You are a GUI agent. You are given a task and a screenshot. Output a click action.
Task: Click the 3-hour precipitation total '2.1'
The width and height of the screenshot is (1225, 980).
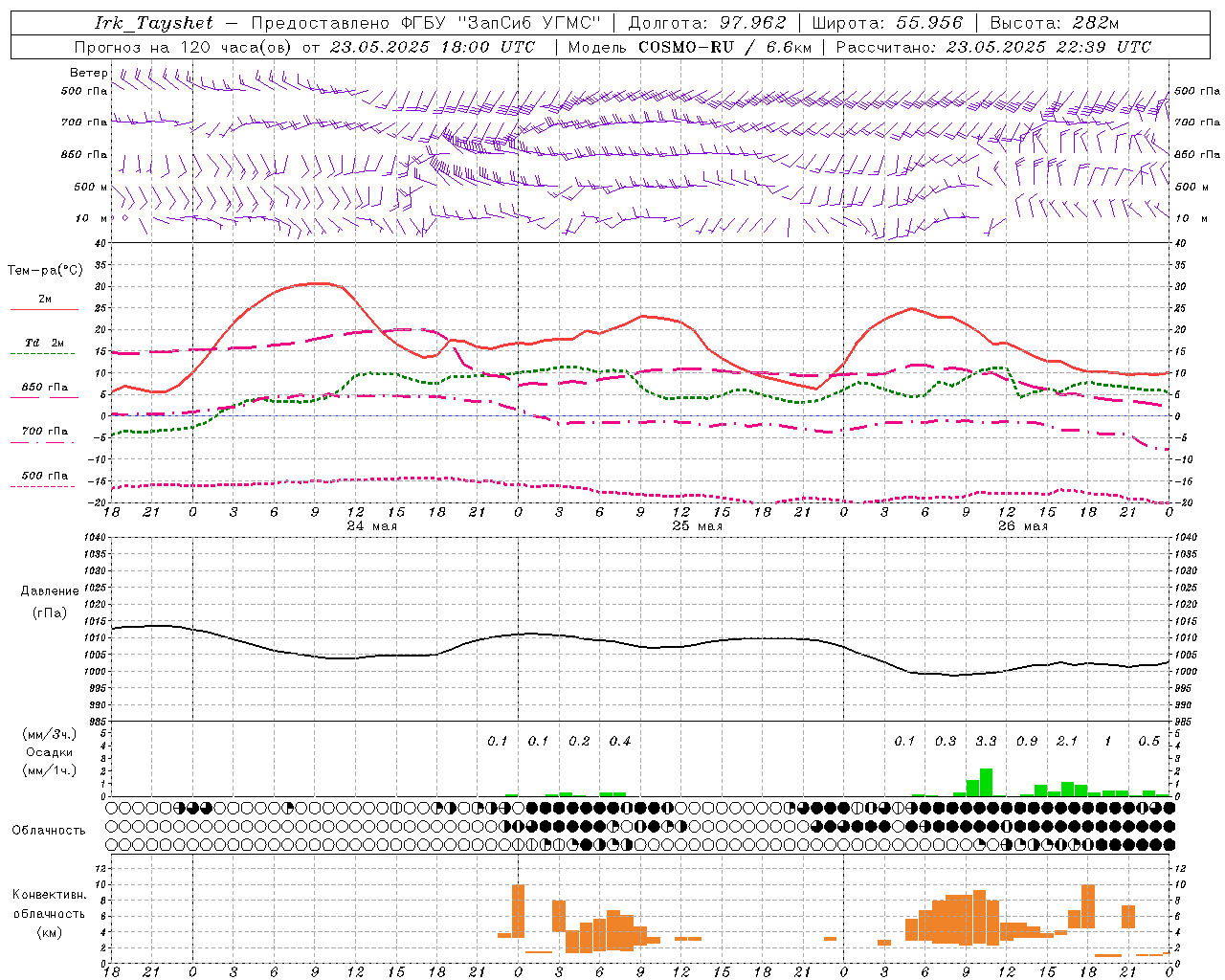tap(1067, 742)
